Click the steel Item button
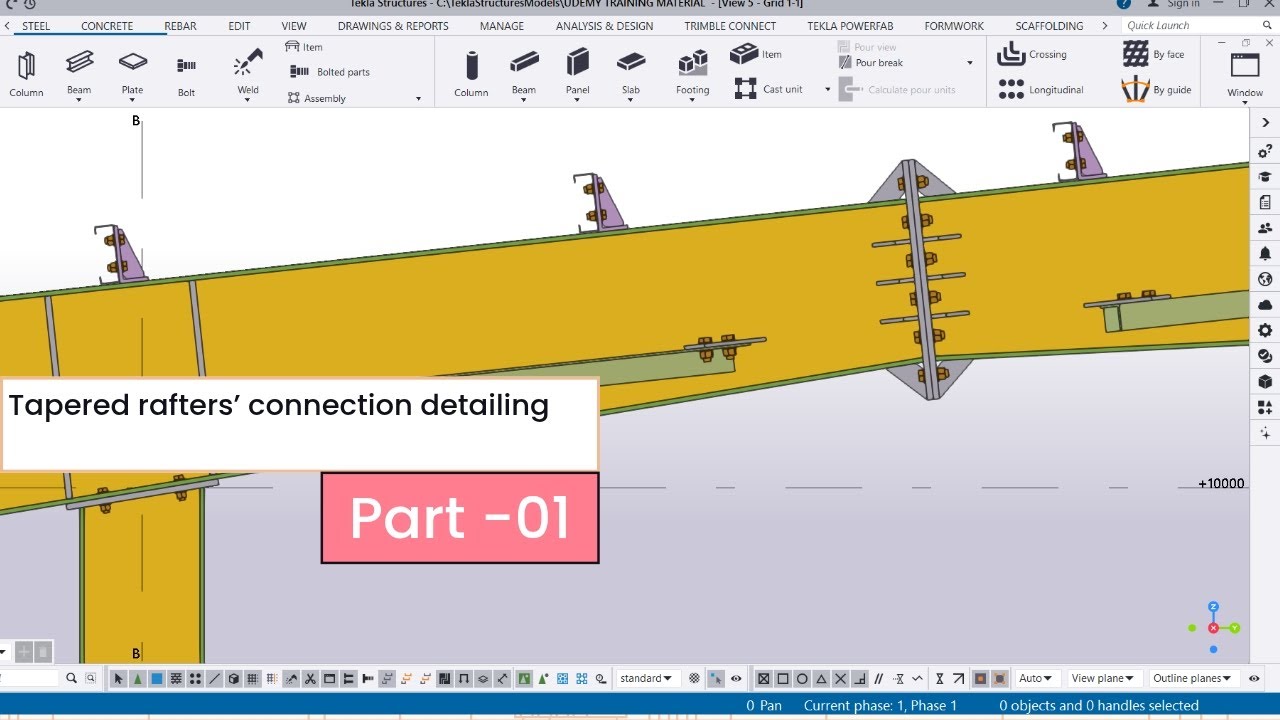1280x720 pixels. pos(304,47)
